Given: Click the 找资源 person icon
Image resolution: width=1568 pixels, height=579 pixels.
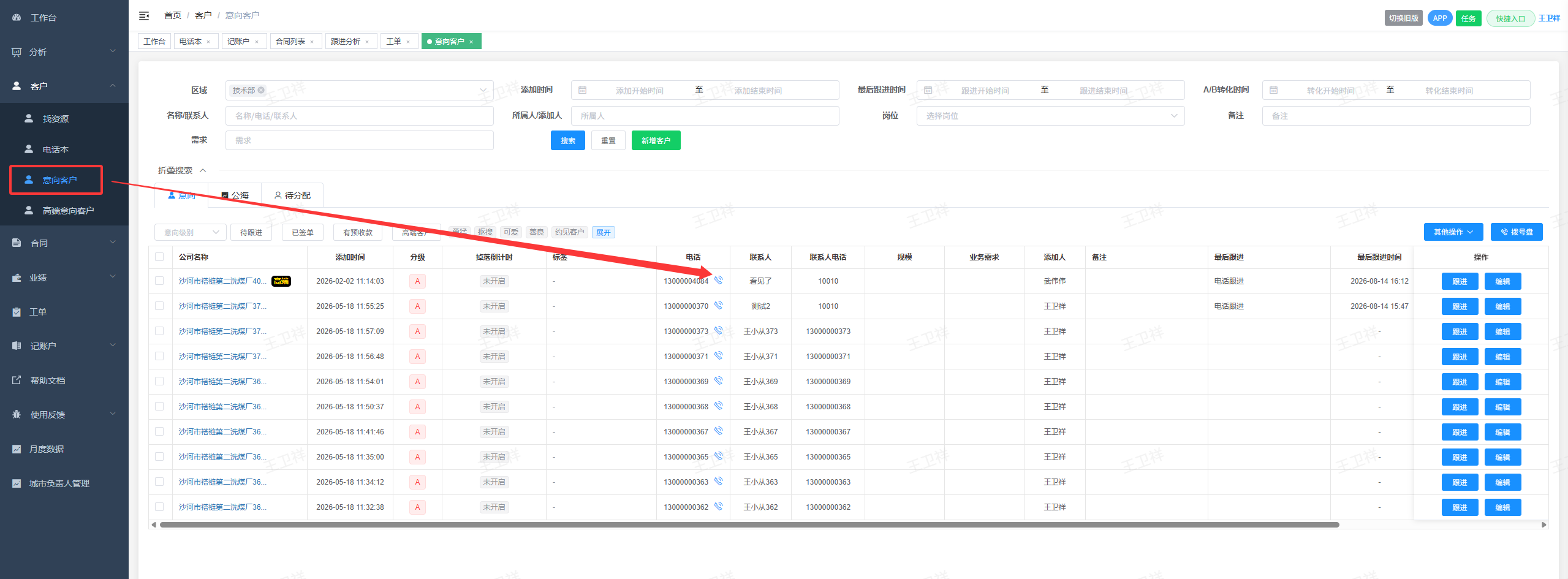Looking at the screenshot, I should click(x=29, y=118).
